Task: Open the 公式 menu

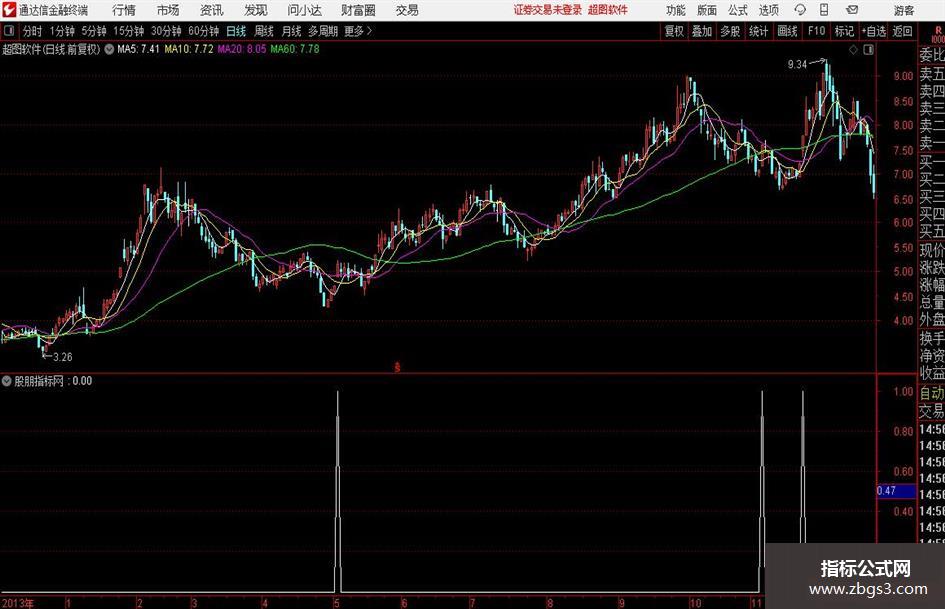Action: coord(738,10)
